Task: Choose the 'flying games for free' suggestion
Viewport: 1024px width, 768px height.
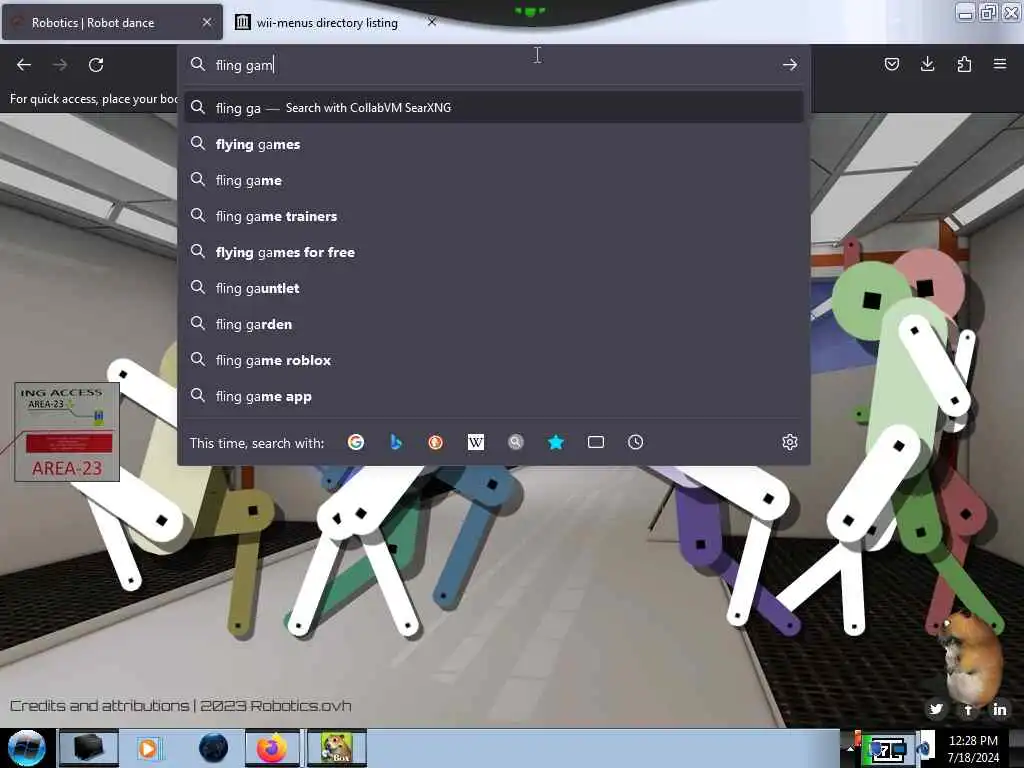Action: coord(494,252)
